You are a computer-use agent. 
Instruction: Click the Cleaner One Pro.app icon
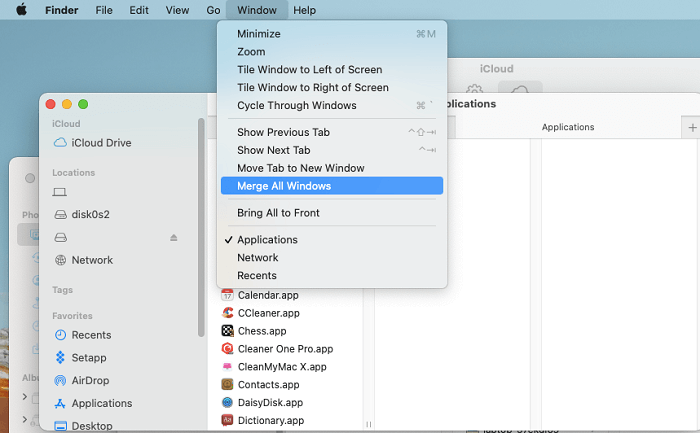click(x=227, y=349)
